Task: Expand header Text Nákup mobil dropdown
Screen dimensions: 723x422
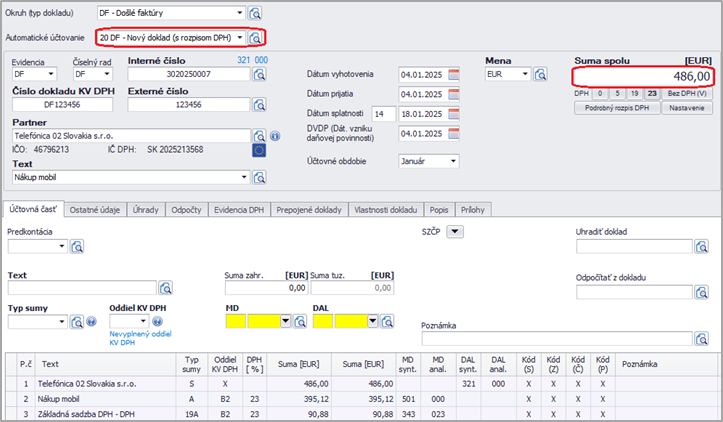Action: point(244,178)
